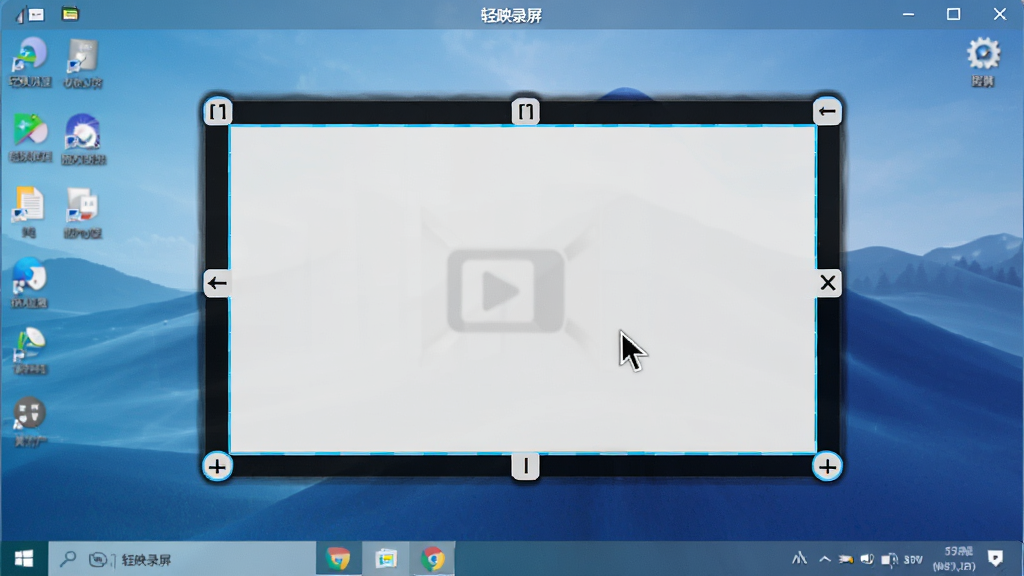Click the bar handle on the frame's bottom edge
The image size is (1024, 576).
[525, 466]
